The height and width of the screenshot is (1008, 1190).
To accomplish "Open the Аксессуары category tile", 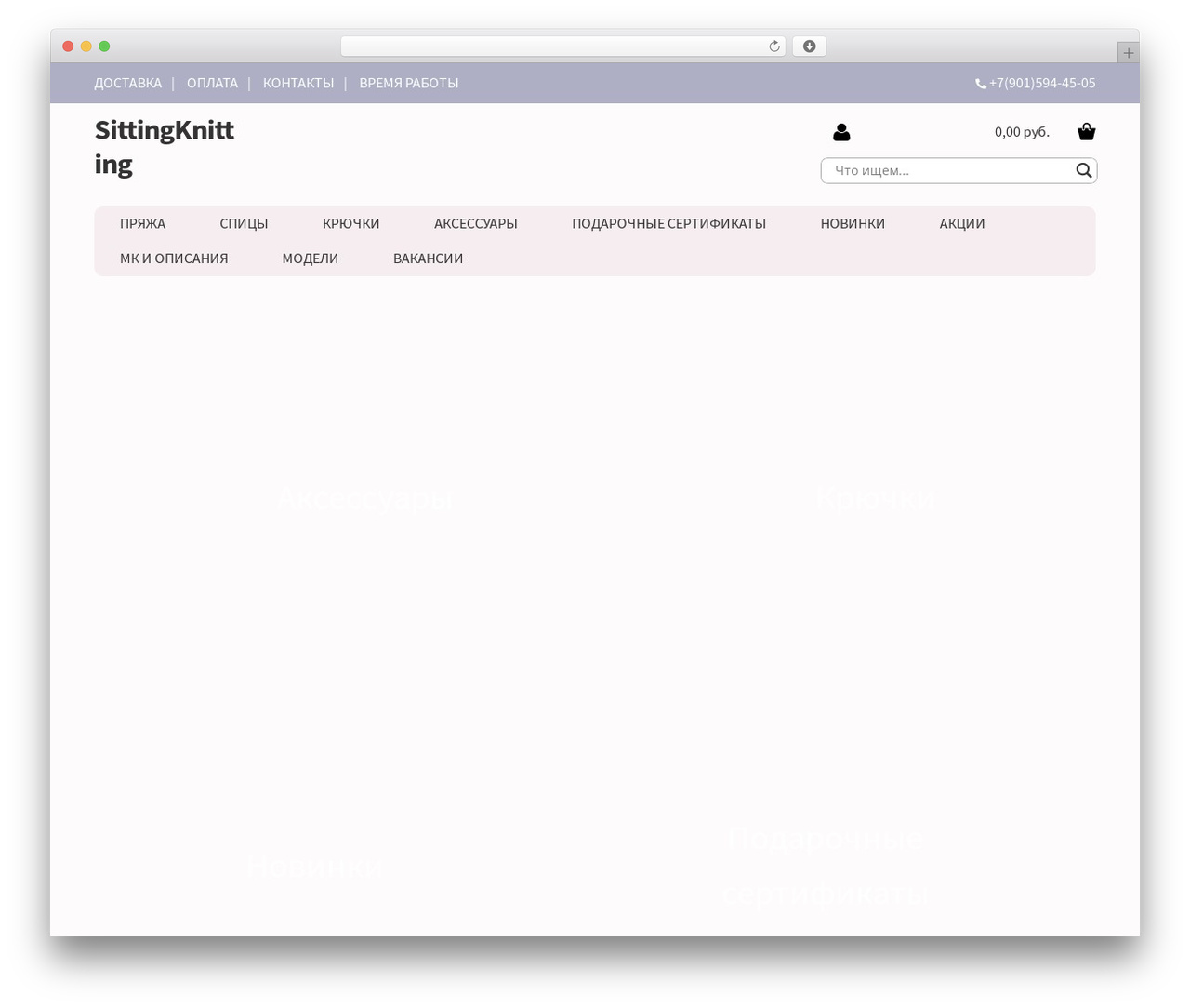I will [x=365, y=498].
